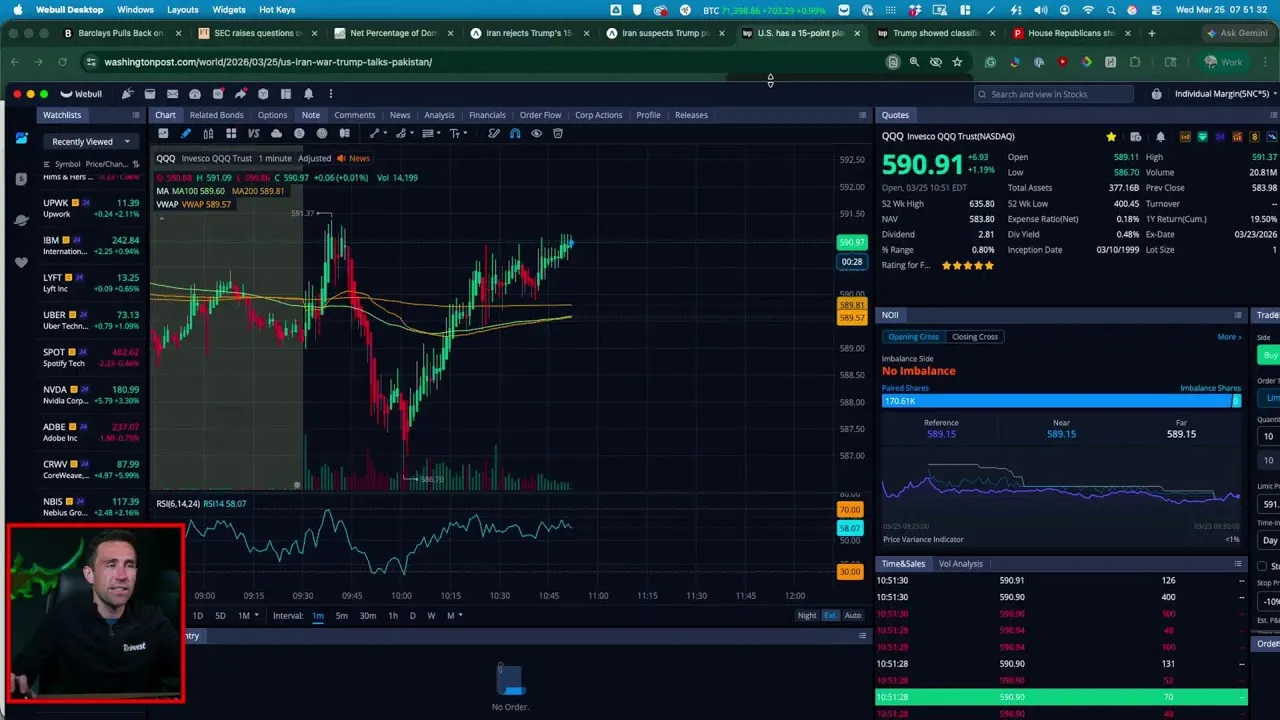Click the More link in NOII panel
The width and height of the screenshot is (1280, 720).
1229,337
